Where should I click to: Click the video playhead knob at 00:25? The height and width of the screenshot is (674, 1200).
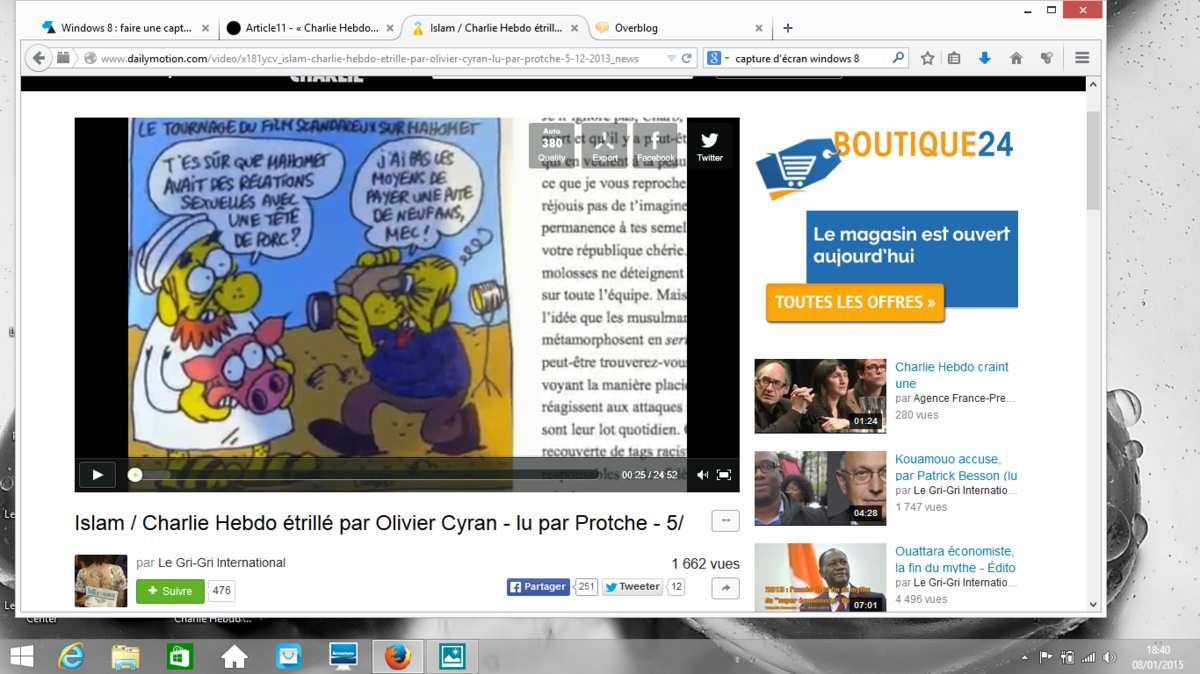135,475
